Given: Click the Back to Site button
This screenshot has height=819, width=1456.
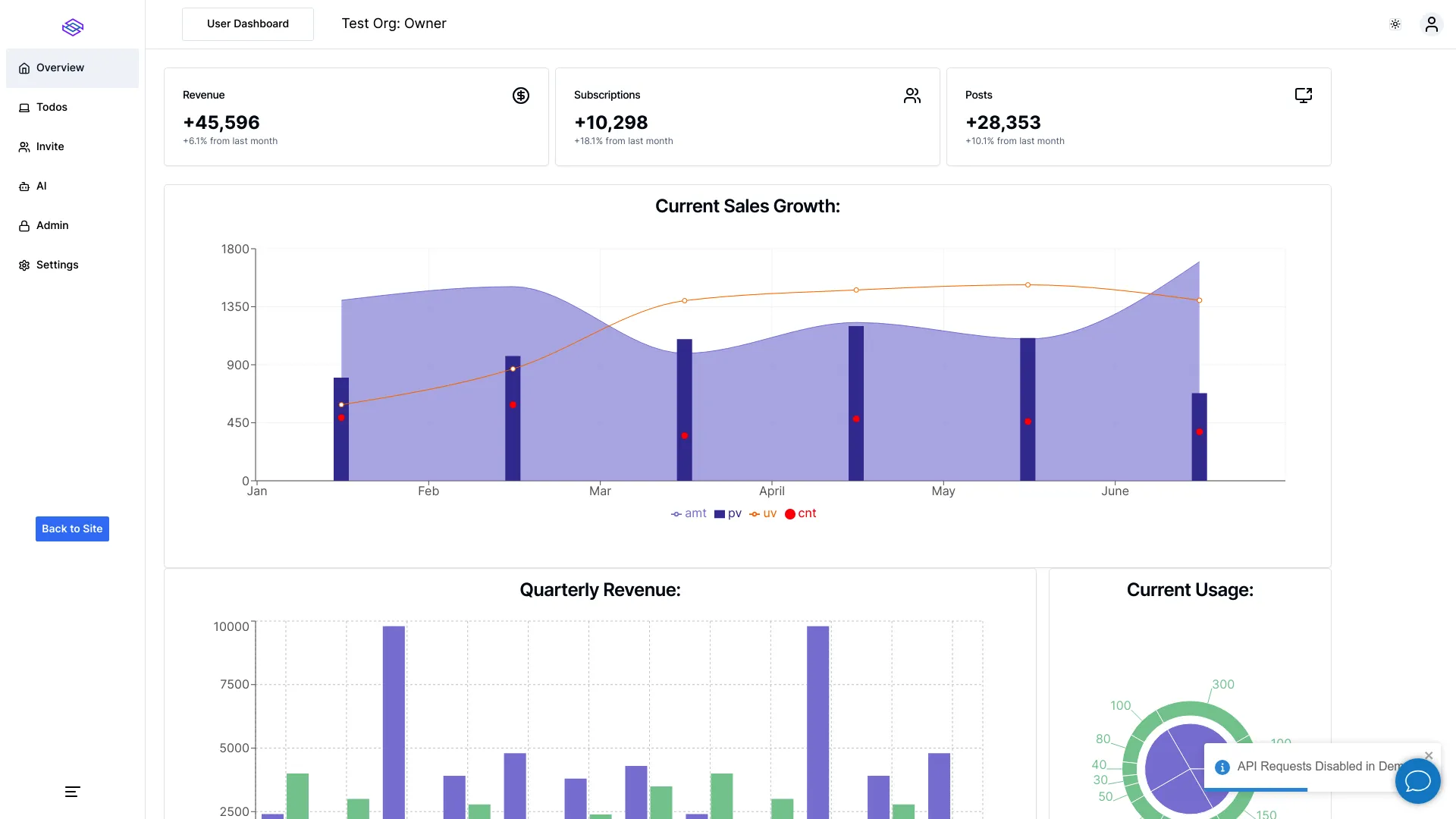Looking at the screenshot, I should click(72, 529).
